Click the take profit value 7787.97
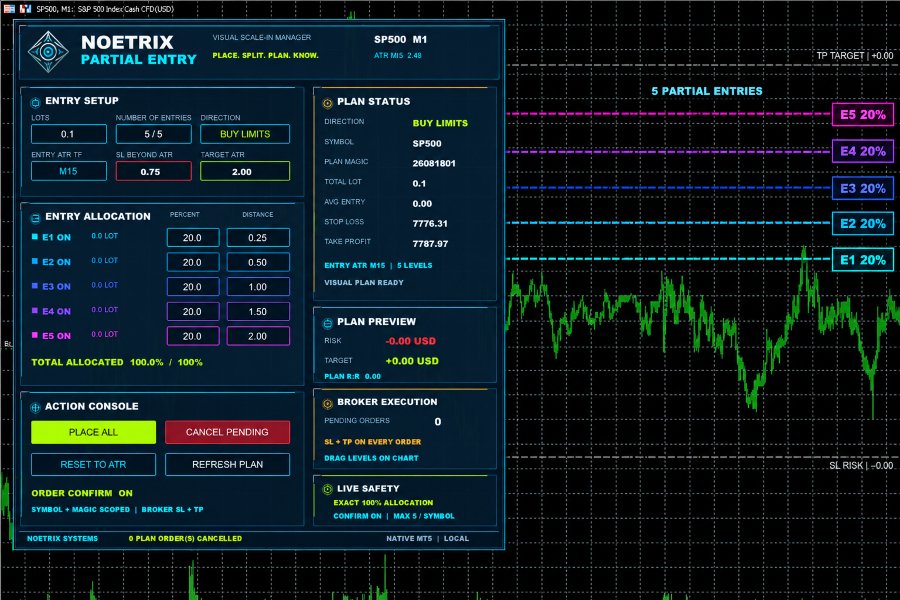Screen dimensions: 900x600 coord(430,243)
